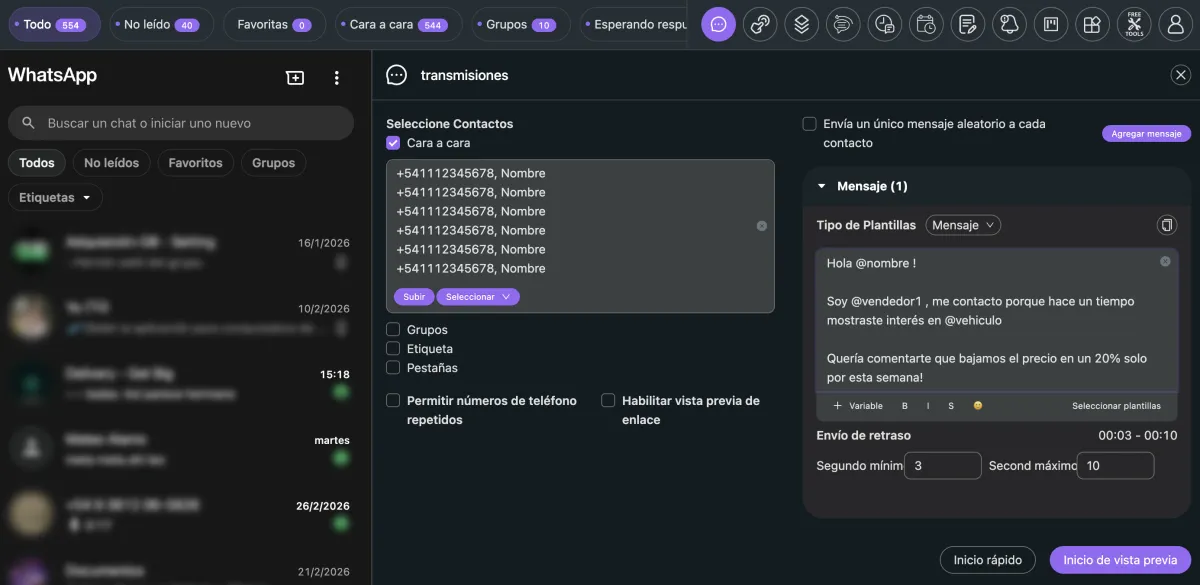
Task: Click the transmisiones chat bubble header icon
Action: (x=397, y=75)
